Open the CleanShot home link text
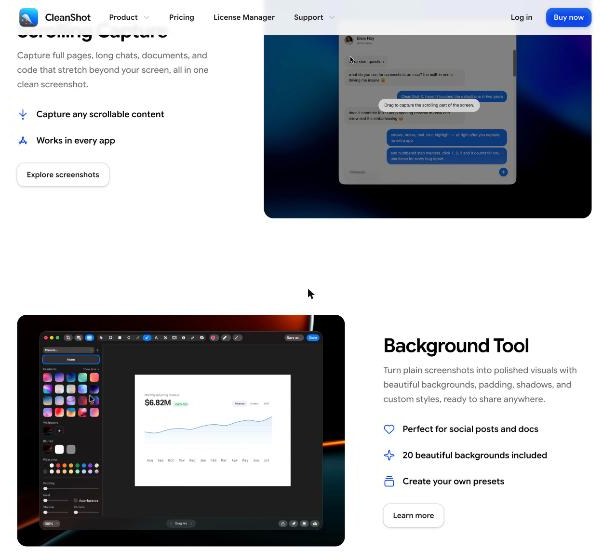615x560 pixels. [x=67, y=18]
